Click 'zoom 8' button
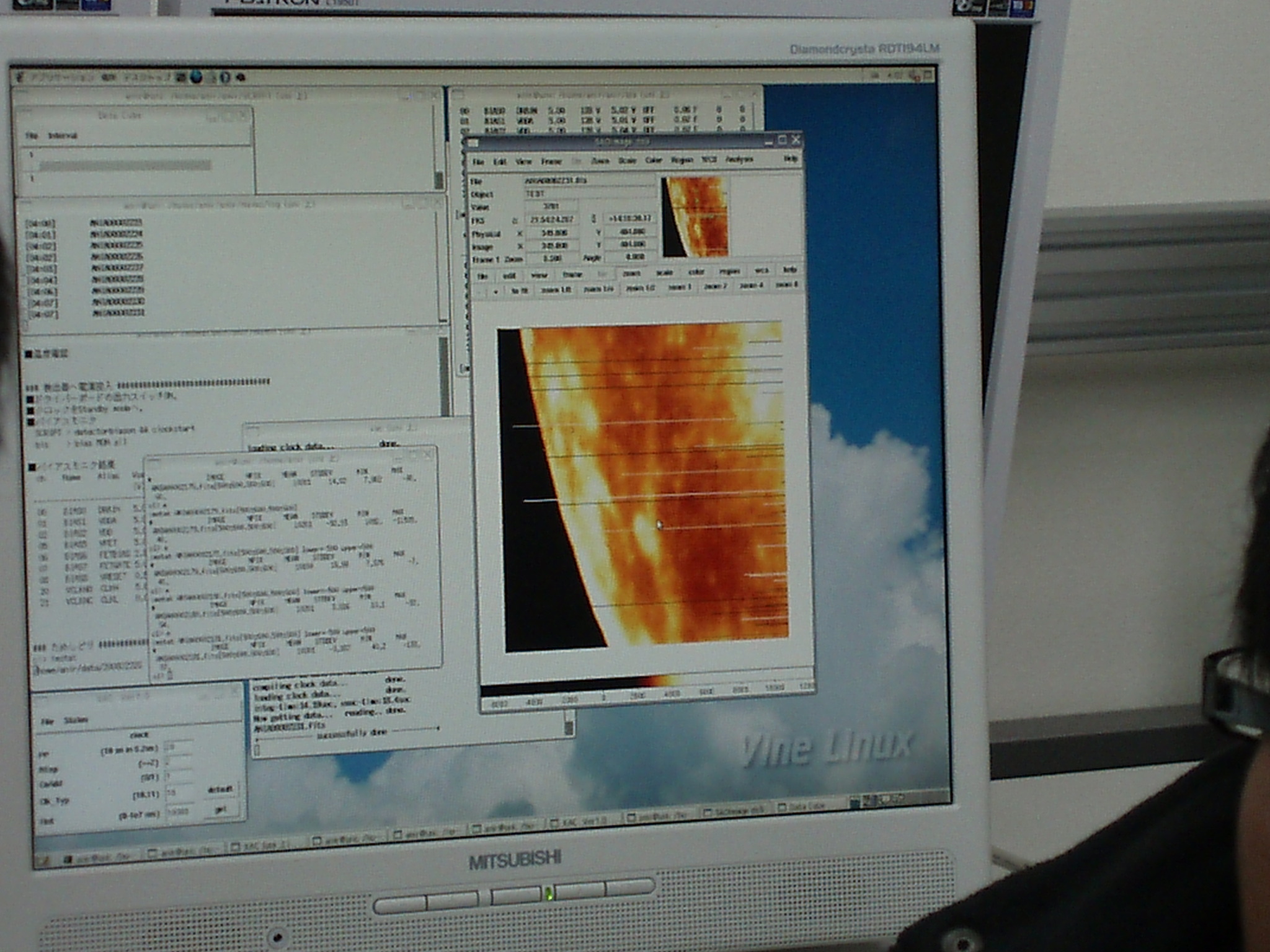The width and height of the screenshot is (1270, 952). pos(786,284)
